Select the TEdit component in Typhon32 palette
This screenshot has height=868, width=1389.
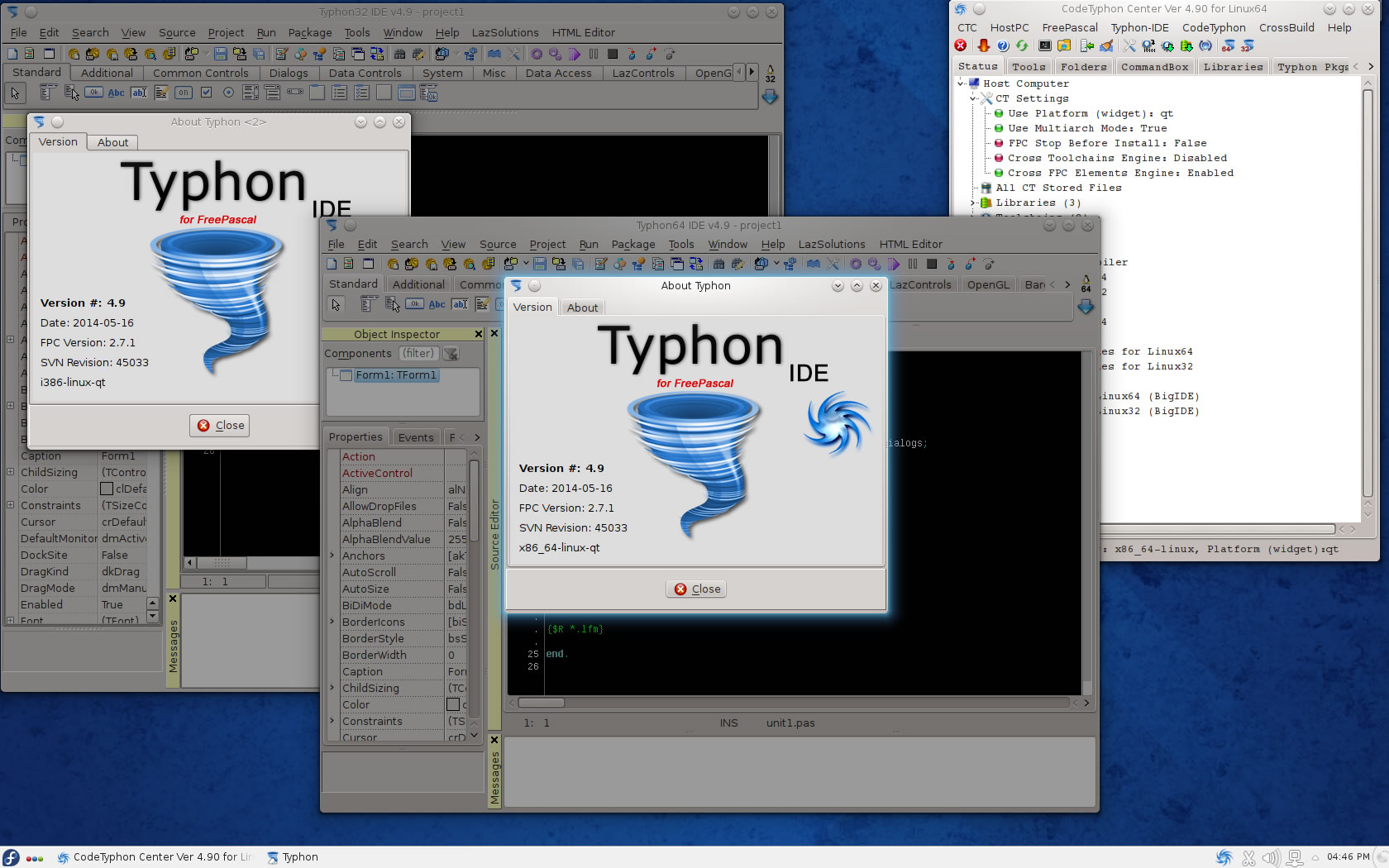point(139,93)
